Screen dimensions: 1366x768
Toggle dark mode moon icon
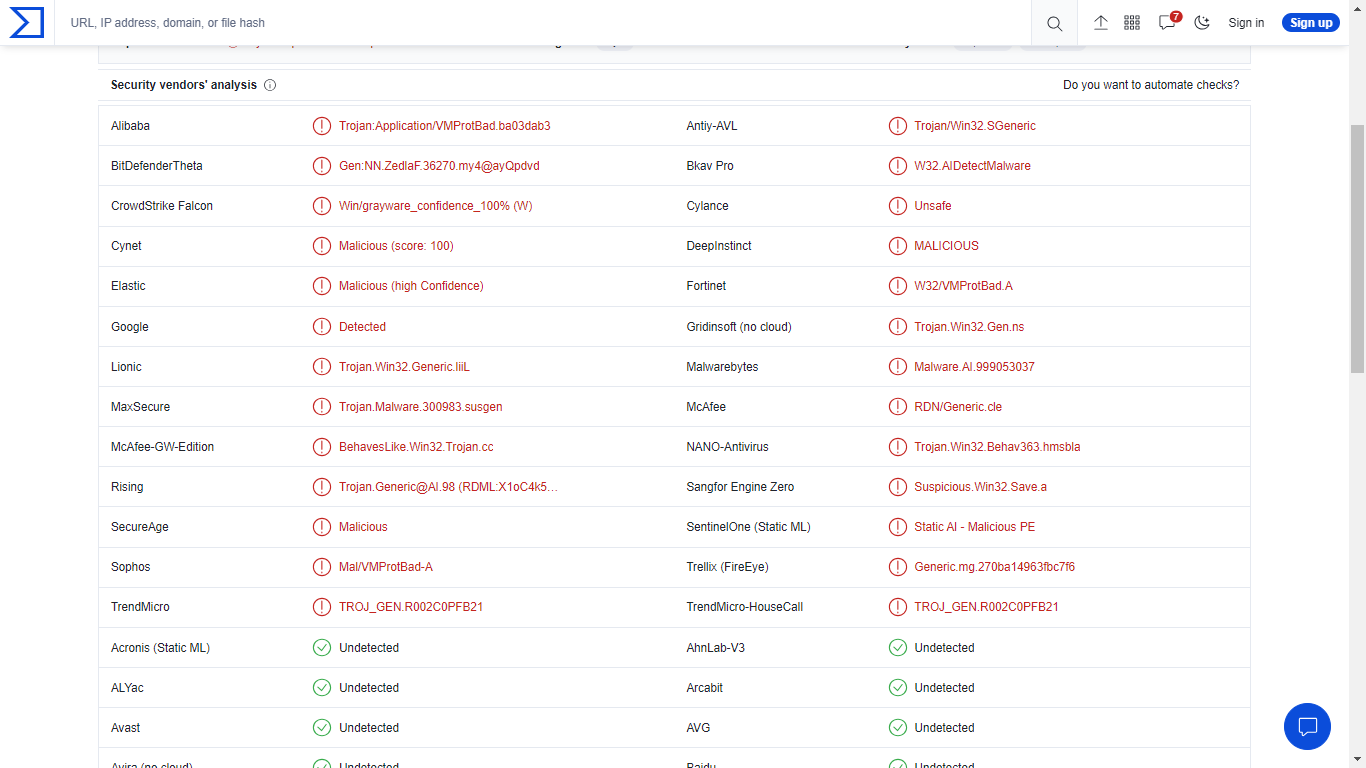pyautogui.click(x=1202, y=23)
